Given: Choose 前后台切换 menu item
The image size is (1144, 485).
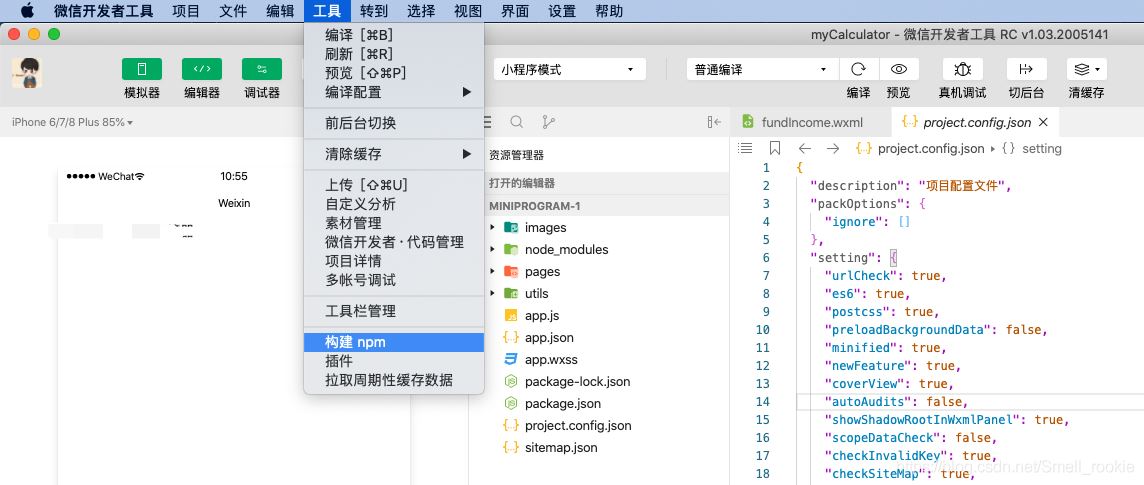Looking at the screenshot, I should pos(394,123).
